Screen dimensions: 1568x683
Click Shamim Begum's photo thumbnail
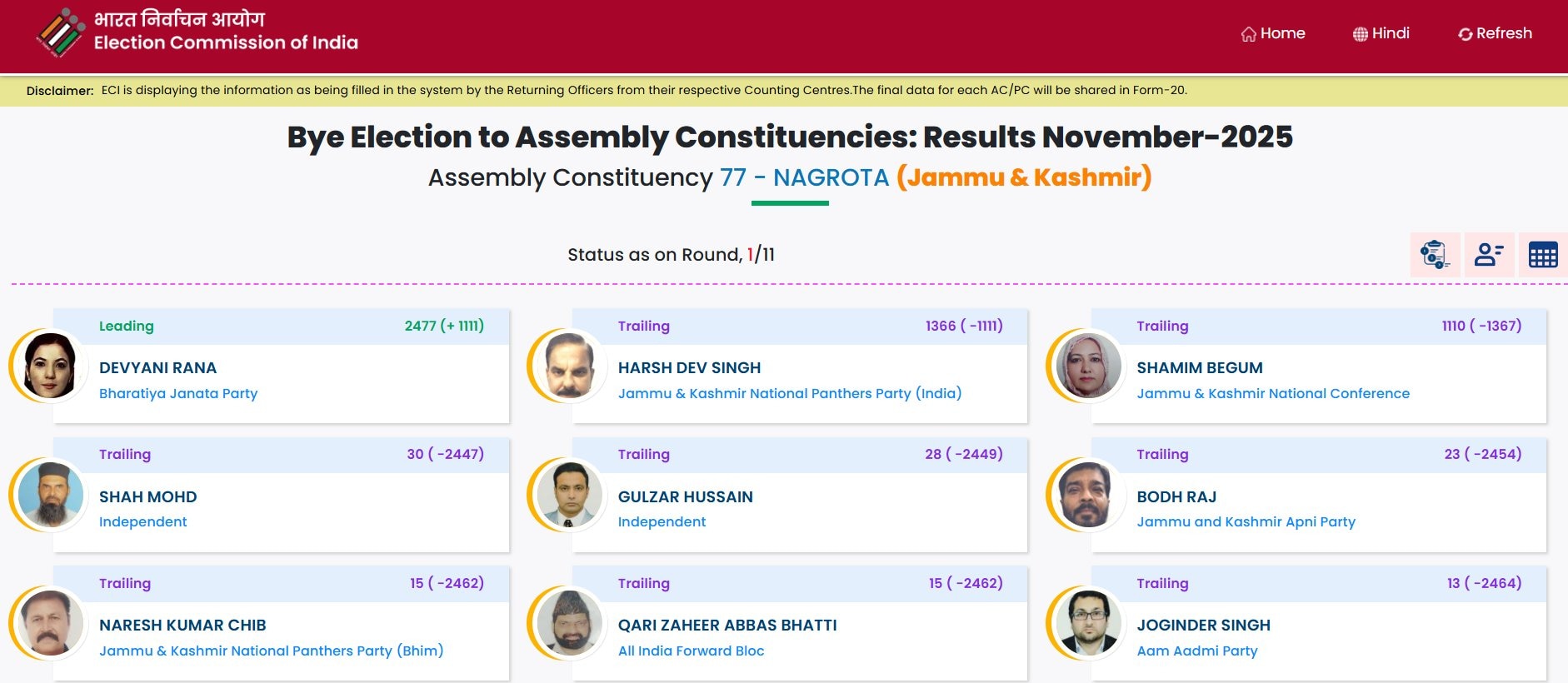coord(1088,366)
